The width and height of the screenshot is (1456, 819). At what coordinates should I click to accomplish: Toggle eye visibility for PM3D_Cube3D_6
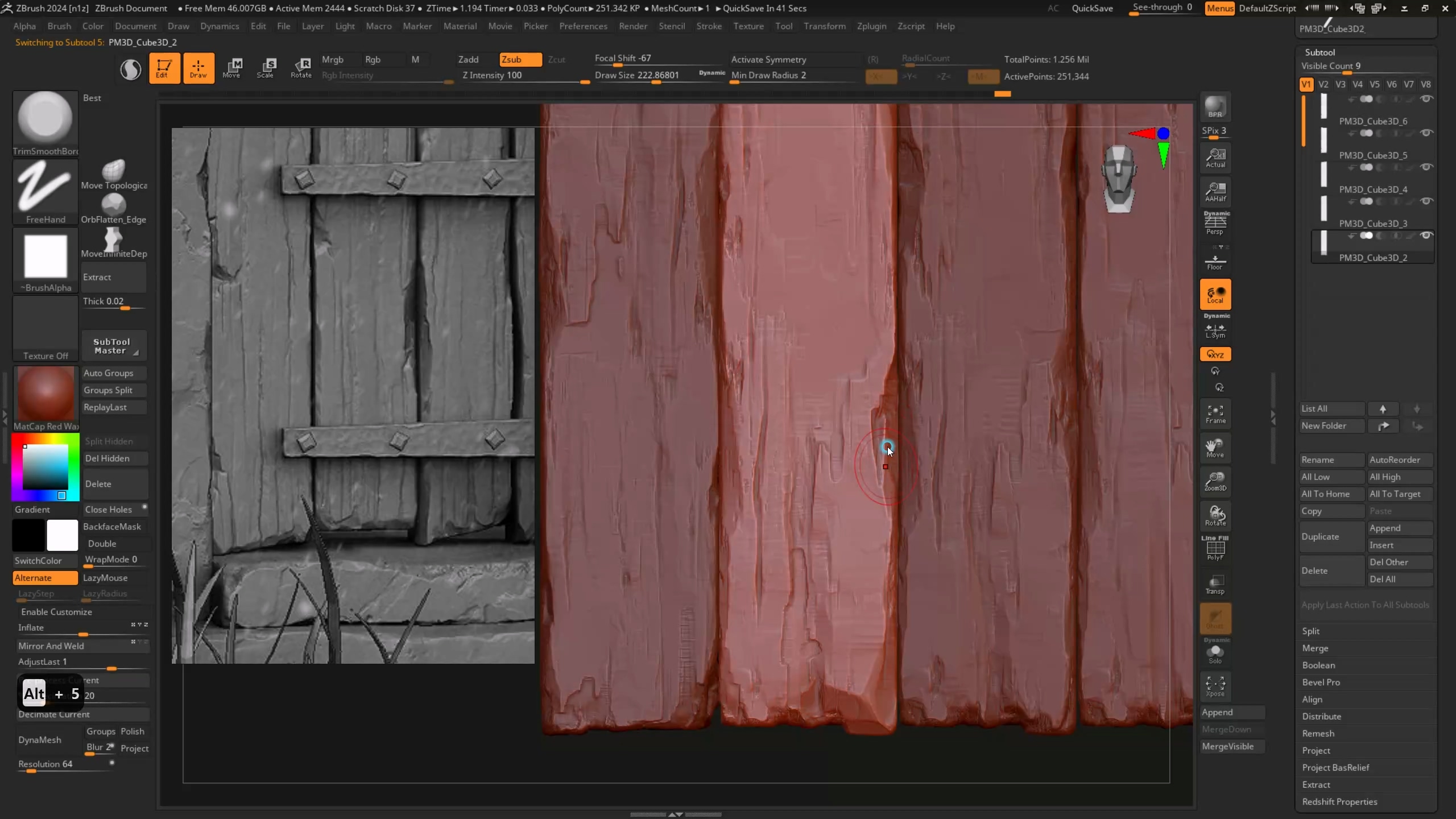click(x=1426, y=99)
